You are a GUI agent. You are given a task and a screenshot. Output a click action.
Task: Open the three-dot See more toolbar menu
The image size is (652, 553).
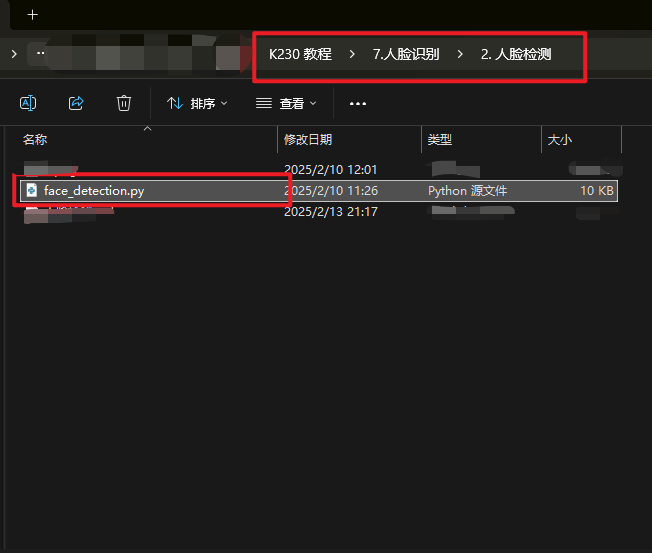click(358, 103)
